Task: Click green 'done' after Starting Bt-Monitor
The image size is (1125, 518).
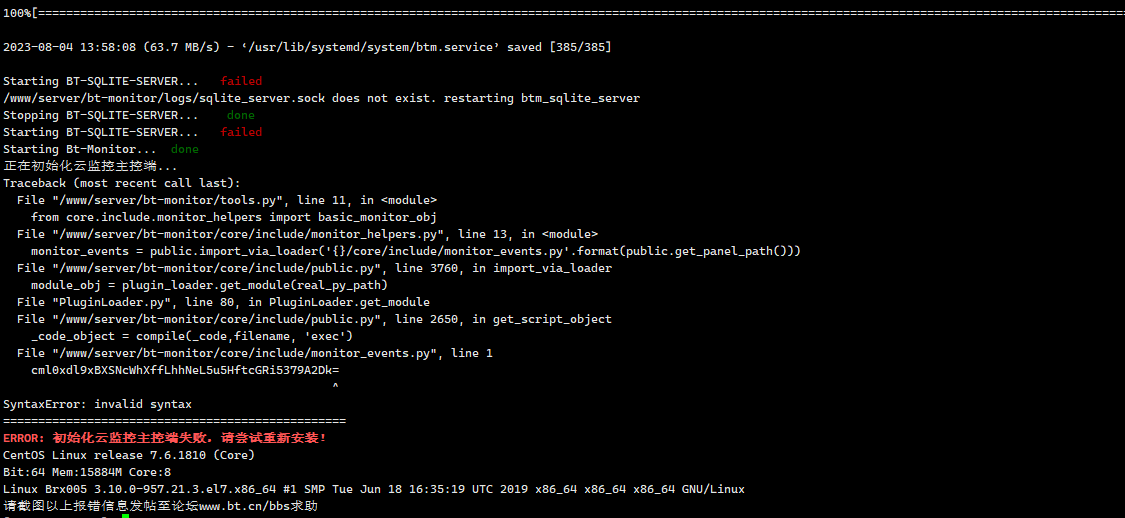Action: coord(184,149)
